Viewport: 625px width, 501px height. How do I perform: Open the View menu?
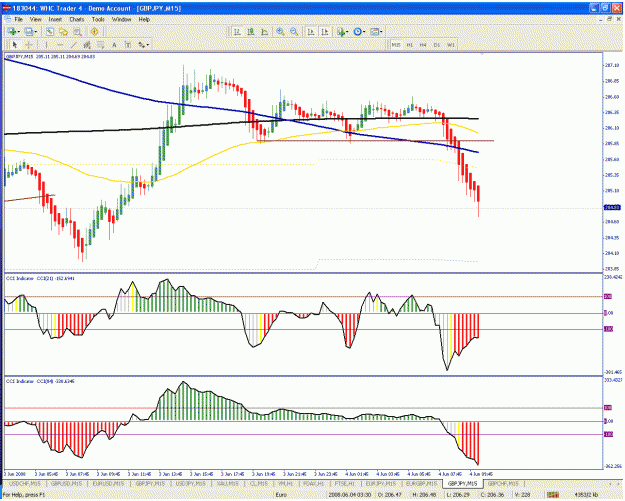click(x=35, y=19)
